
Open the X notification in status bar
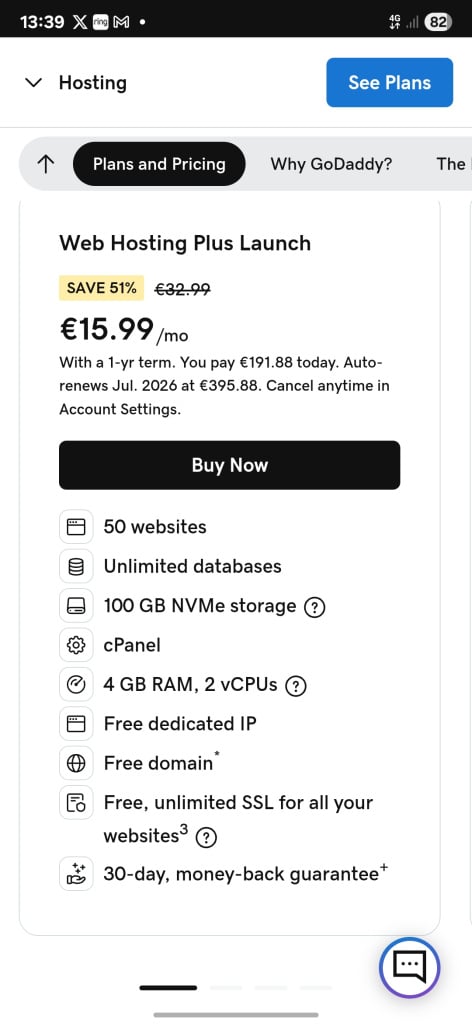tap(80, 22)
